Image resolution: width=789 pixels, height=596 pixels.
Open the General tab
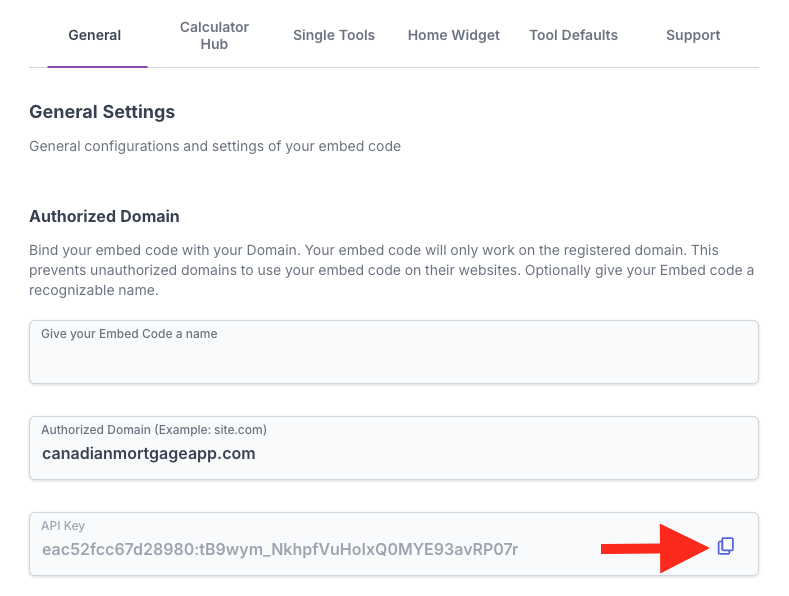pos(95,35)
